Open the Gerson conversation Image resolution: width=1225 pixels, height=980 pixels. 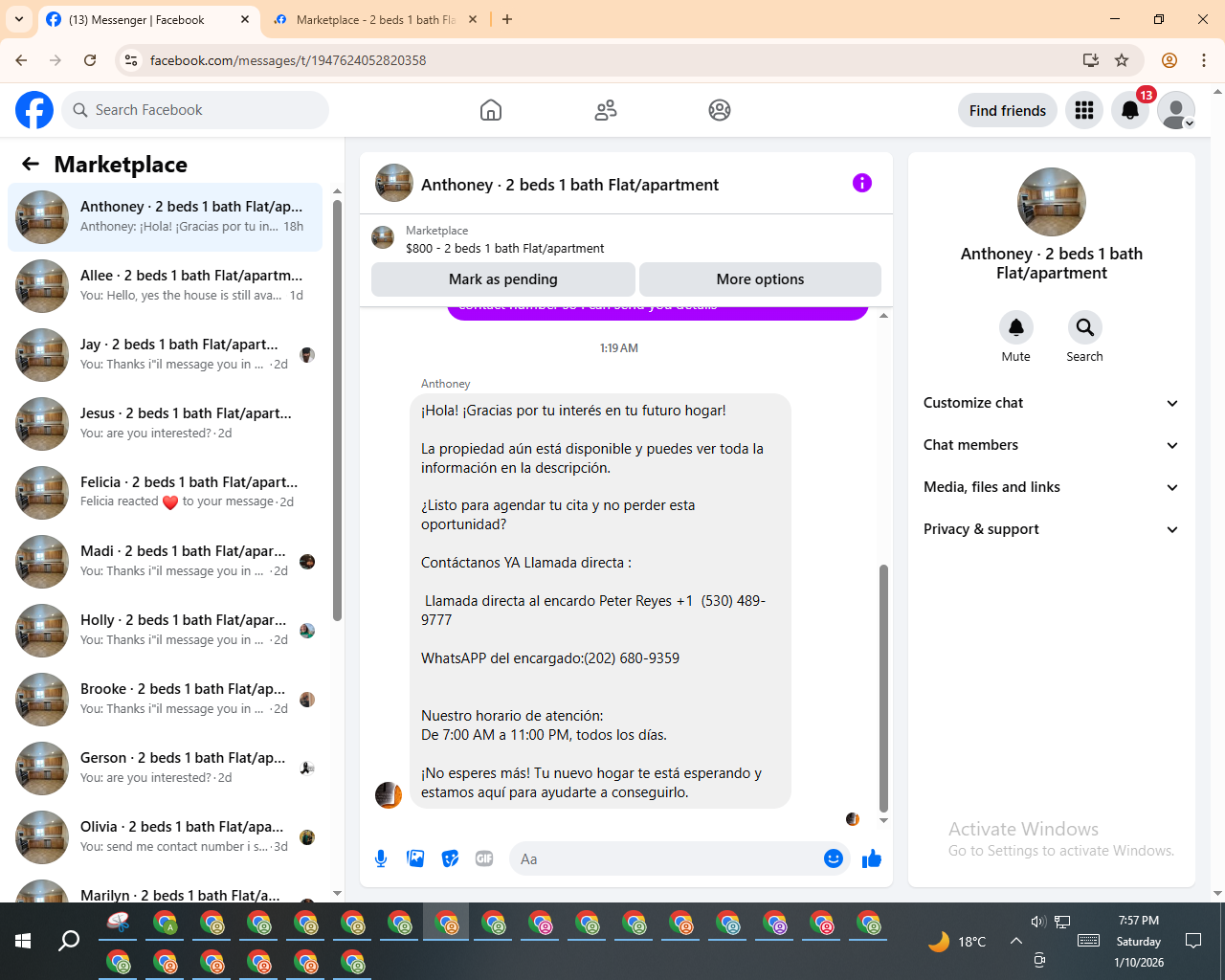(165, 768)
